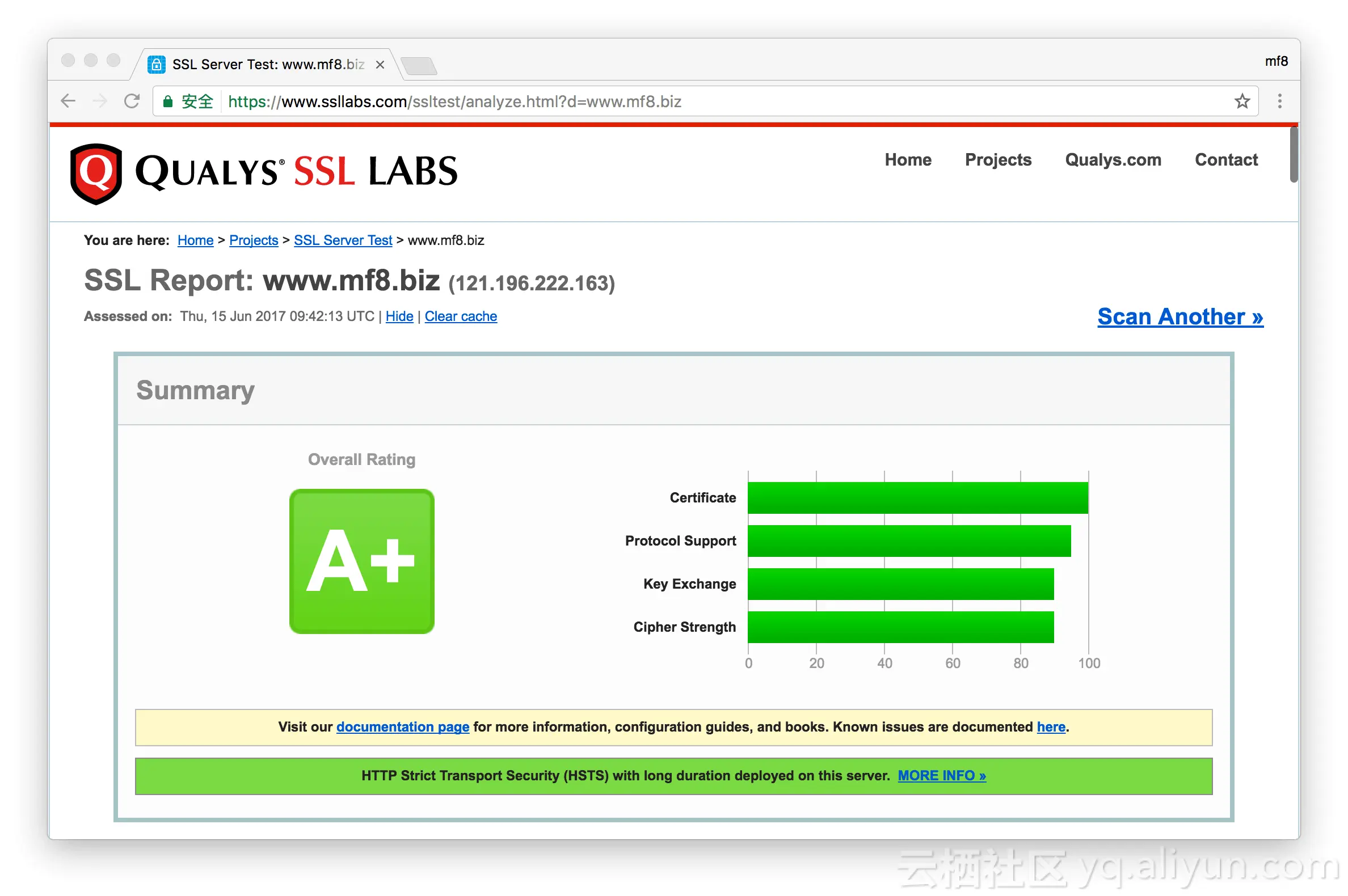This screenshot has width=1348, height=896.
Task: Click the Home breadcrumb link
Action: (x=195, y=240)
